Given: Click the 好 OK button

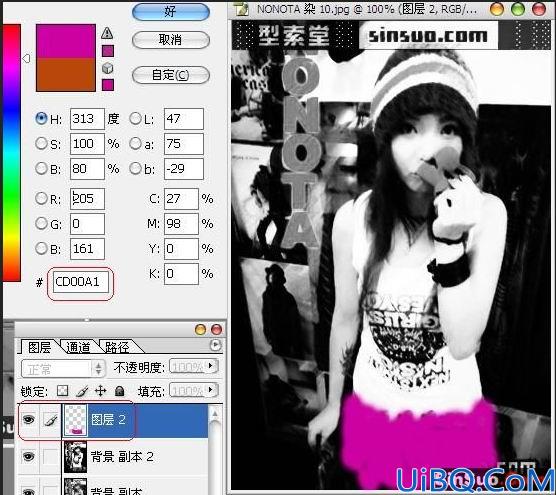Looking at the screenshot, I should (171, 12).
